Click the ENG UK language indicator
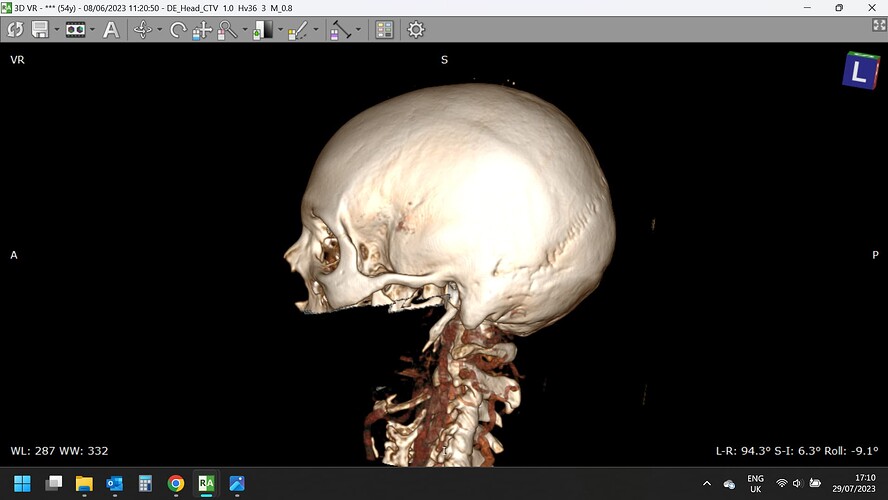 (x=755, y=484)
